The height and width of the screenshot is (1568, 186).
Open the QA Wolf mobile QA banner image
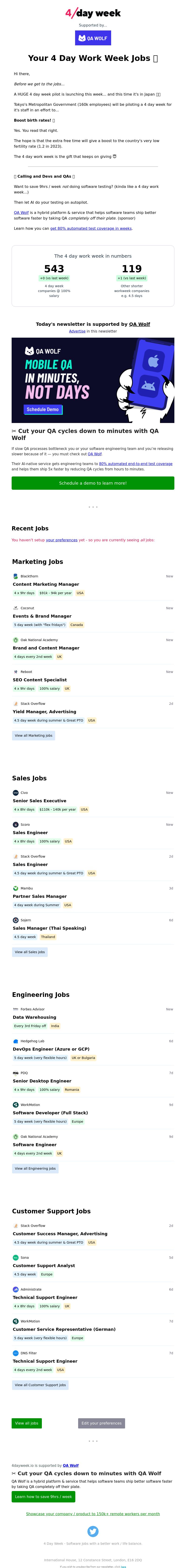point(93,380)
